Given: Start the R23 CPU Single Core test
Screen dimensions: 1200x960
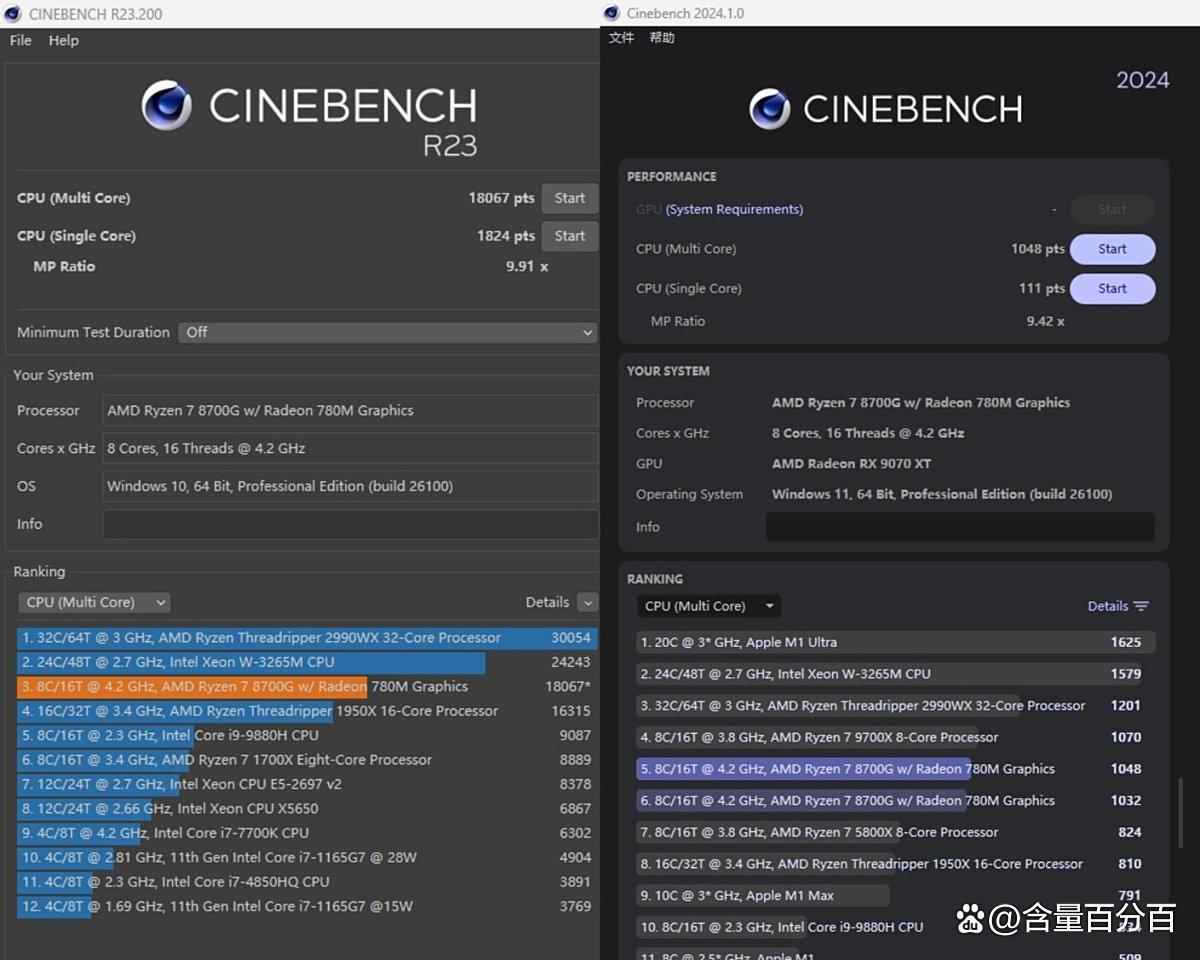Looking at the screenshot, I should (569, 236).
